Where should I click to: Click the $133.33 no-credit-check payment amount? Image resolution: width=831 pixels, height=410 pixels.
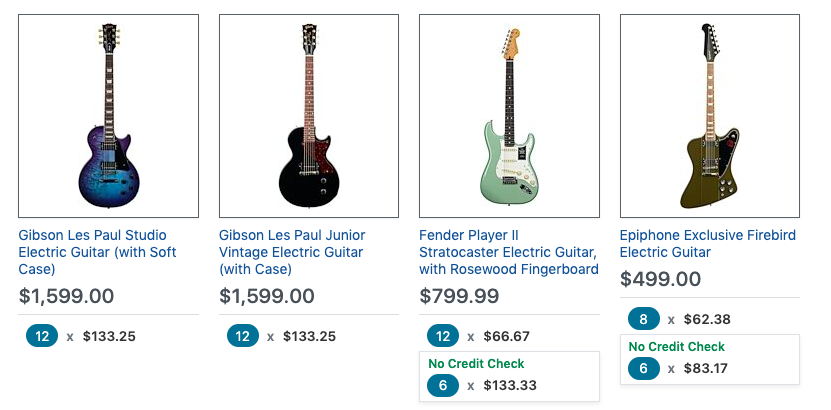click(x=509, y=385)
